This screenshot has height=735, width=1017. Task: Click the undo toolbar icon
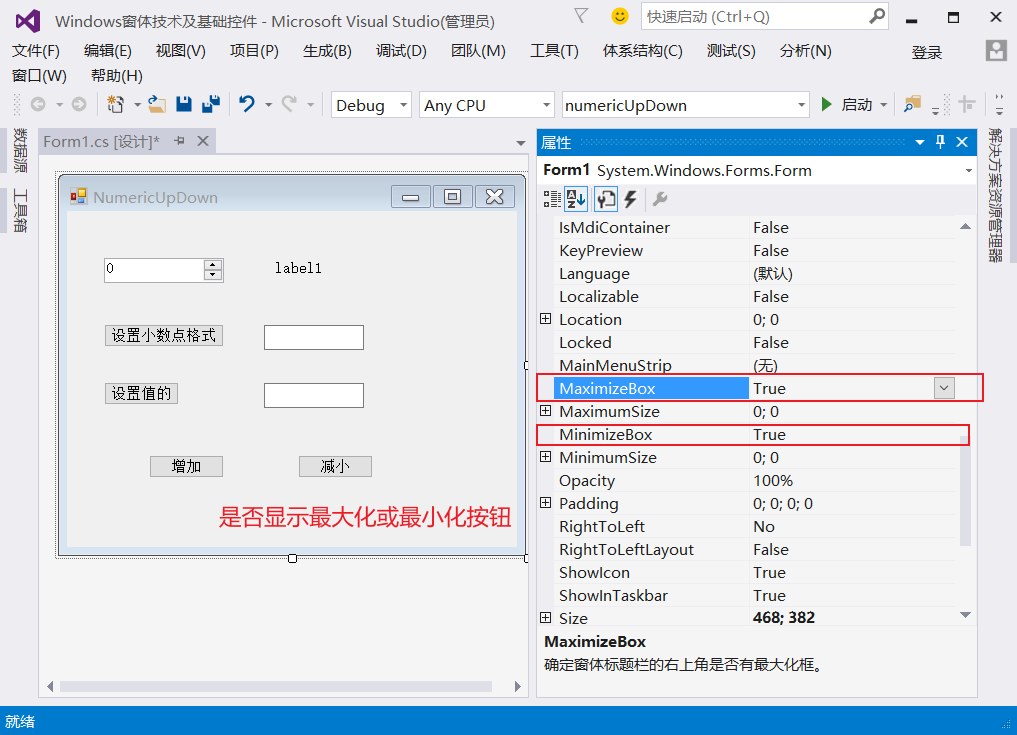pos(246,104)
